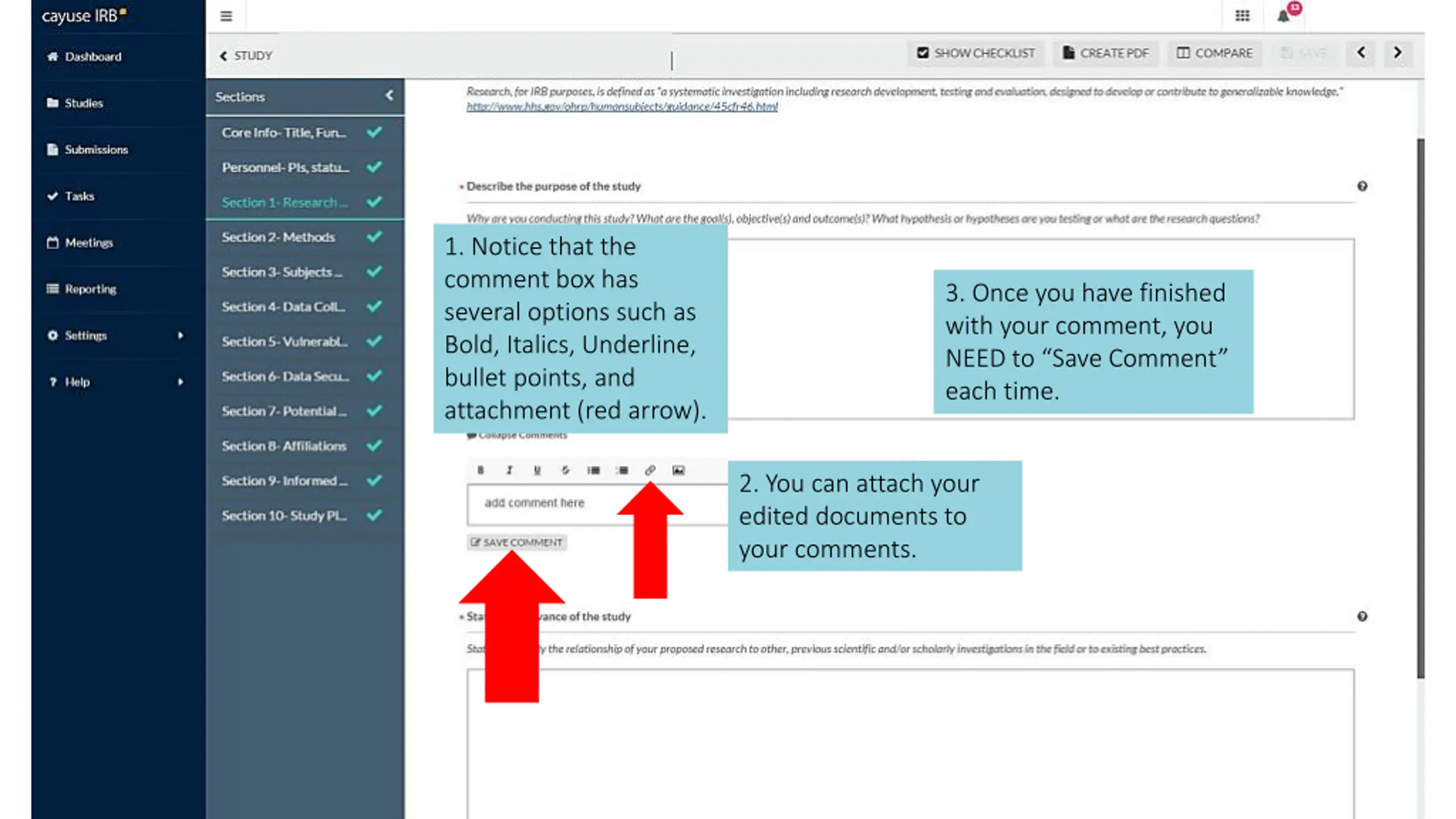Select Section 7- Potential
This screenshot has height=819, width=1456.
pyautogui.click(x=305, y=411)
